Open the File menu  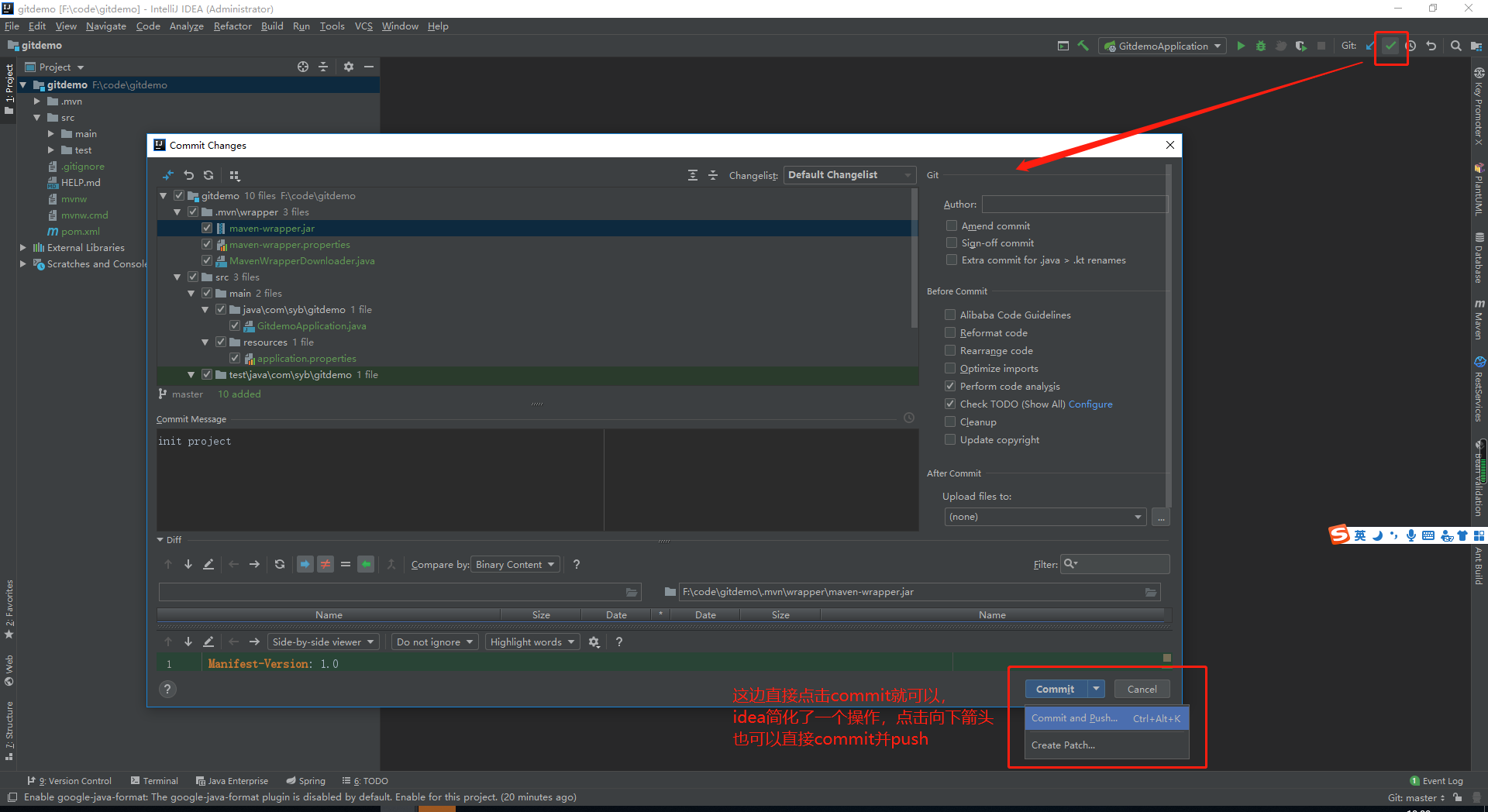[x=12, y=26]
